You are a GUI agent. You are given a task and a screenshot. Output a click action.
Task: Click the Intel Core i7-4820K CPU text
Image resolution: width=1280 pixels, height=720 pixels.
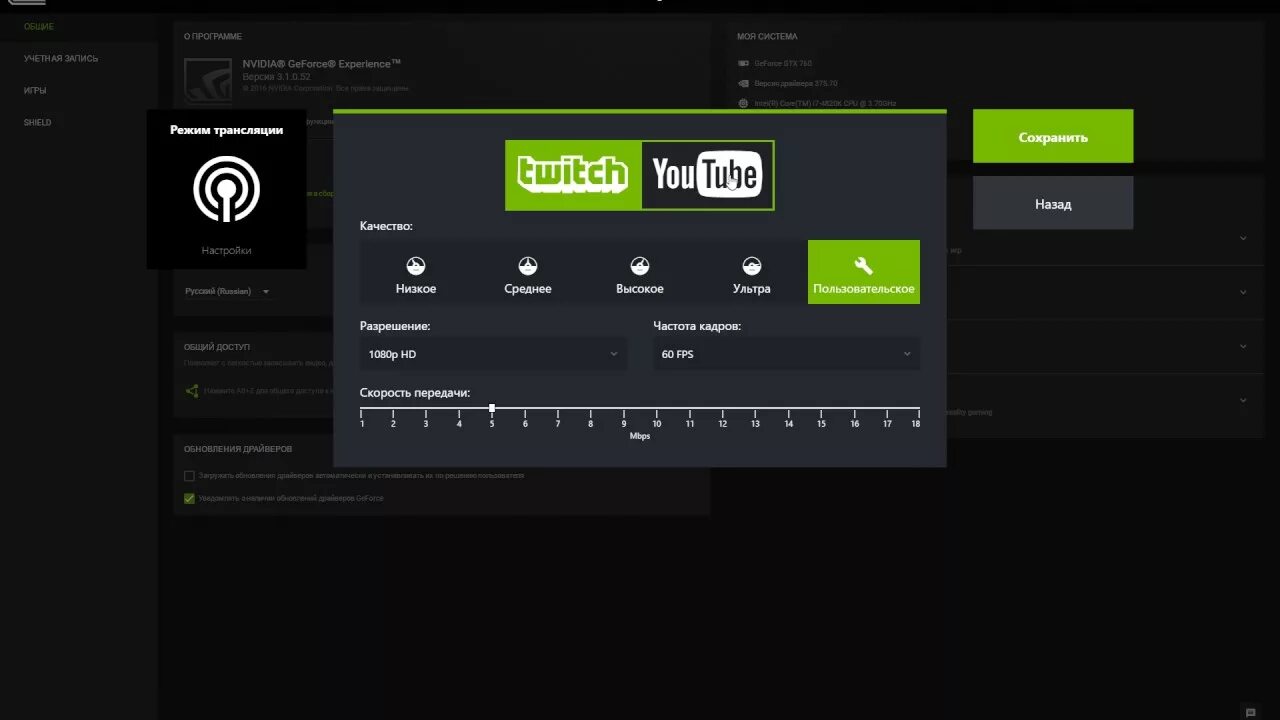(x=825, y=103)
